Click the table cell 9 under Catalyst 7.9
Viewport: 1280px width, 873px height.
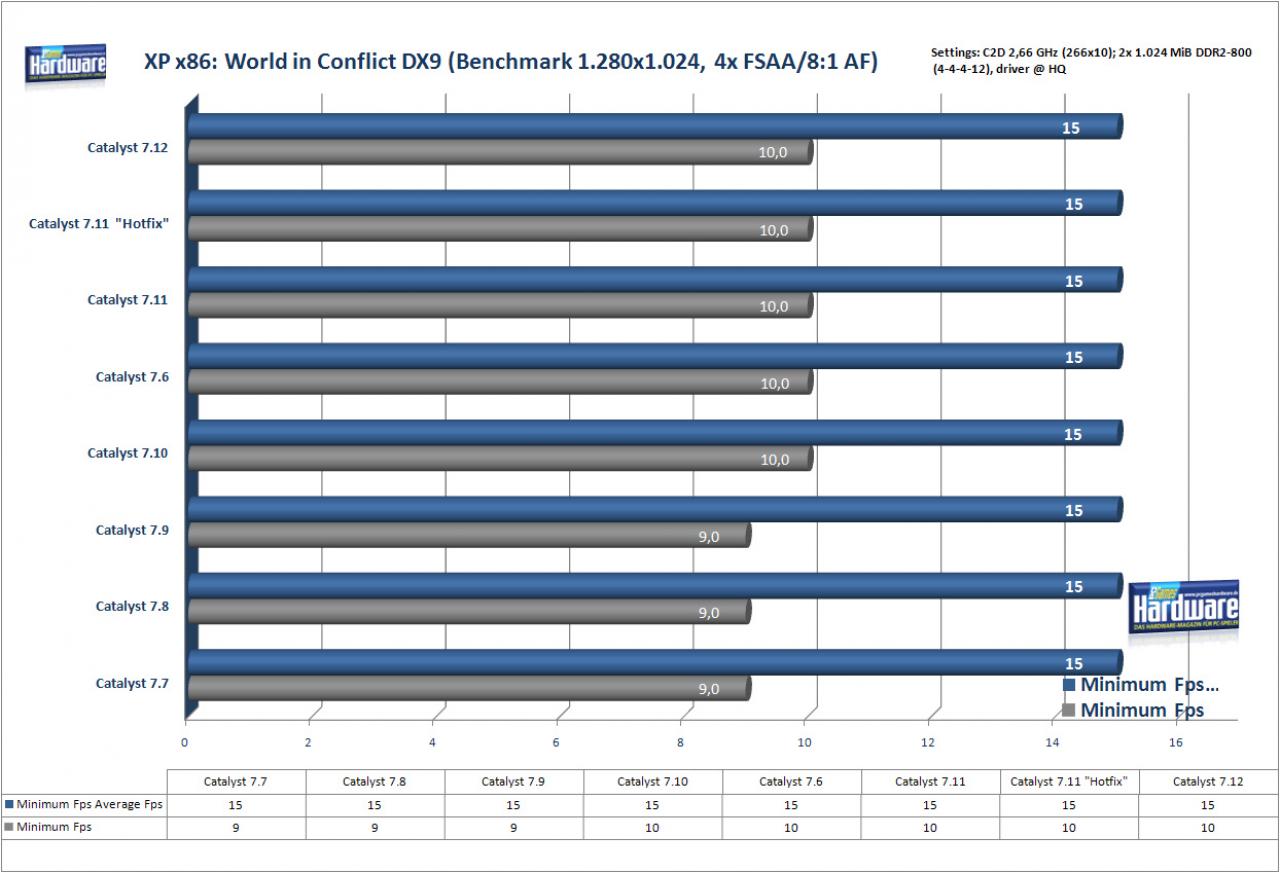point(513,828)
